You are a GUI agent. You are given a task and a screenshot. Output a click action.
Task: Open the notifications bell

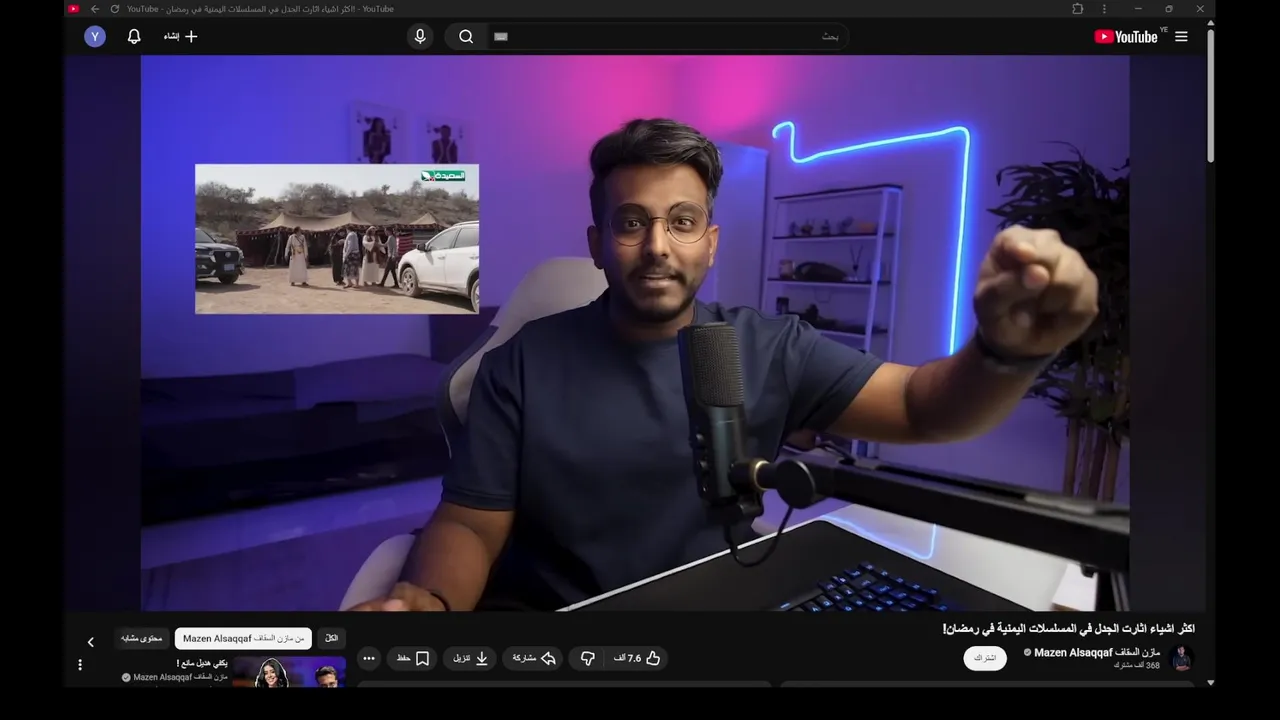(x=134, y=37)
